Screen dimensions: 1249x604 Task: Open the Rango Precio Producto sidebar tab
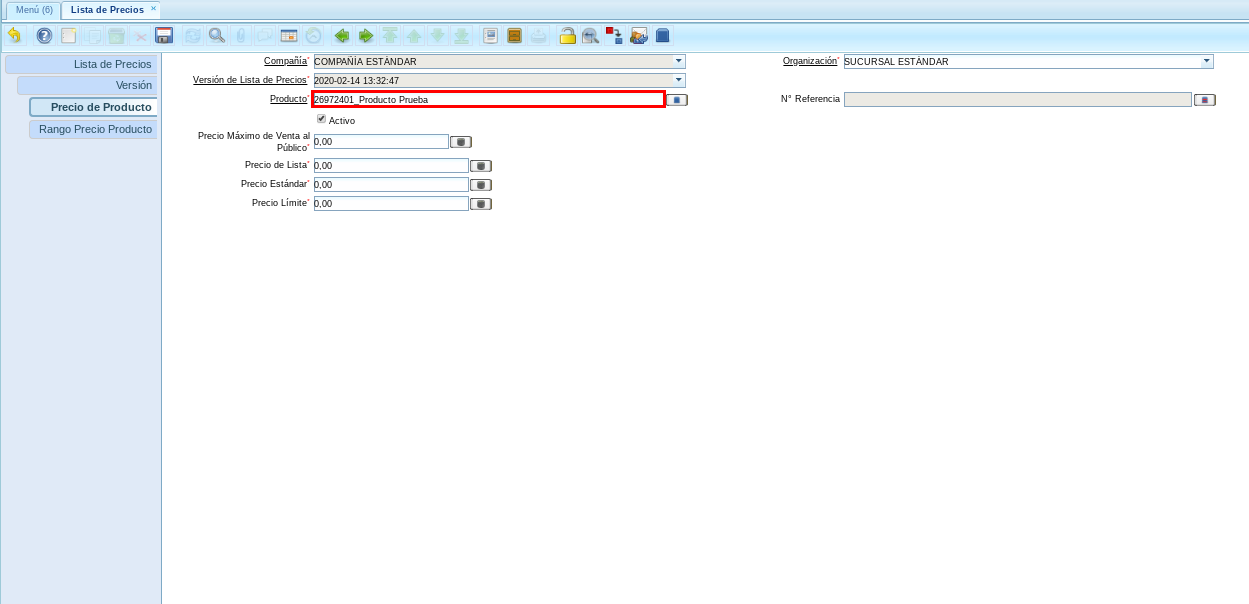(x=94, y=129)
